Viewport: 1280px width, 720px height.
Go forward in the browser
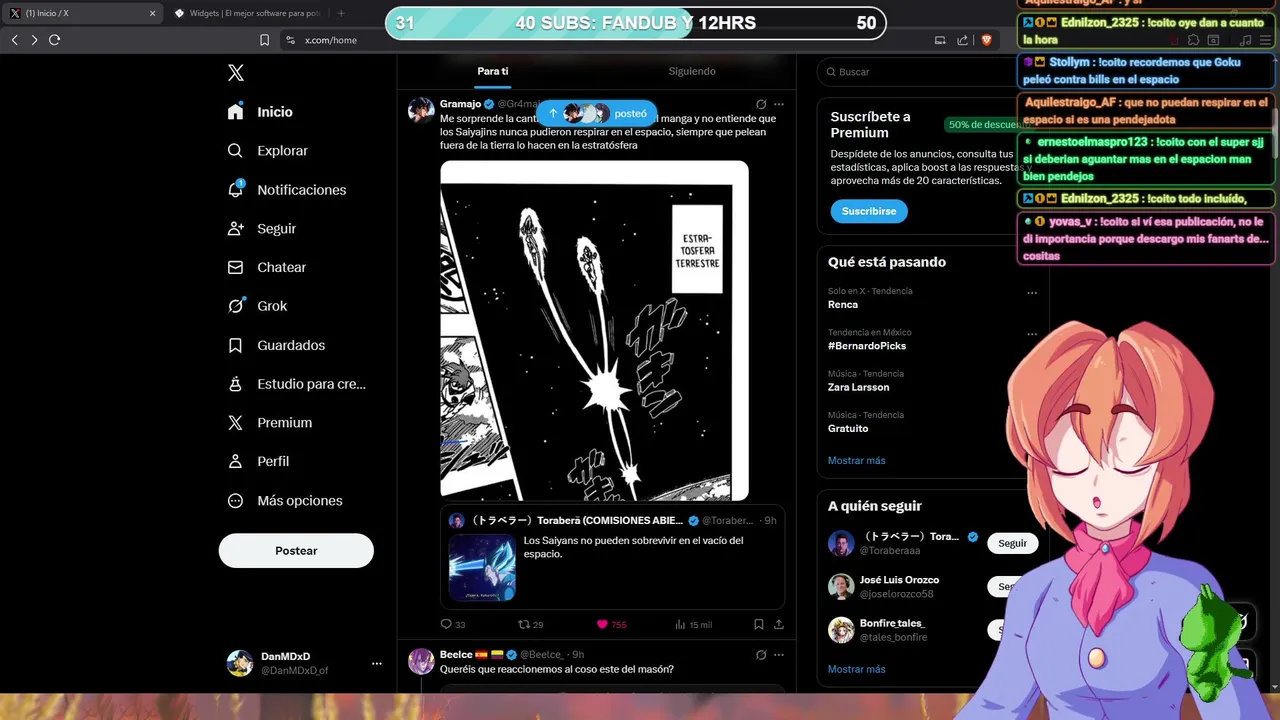click(34, 40)
